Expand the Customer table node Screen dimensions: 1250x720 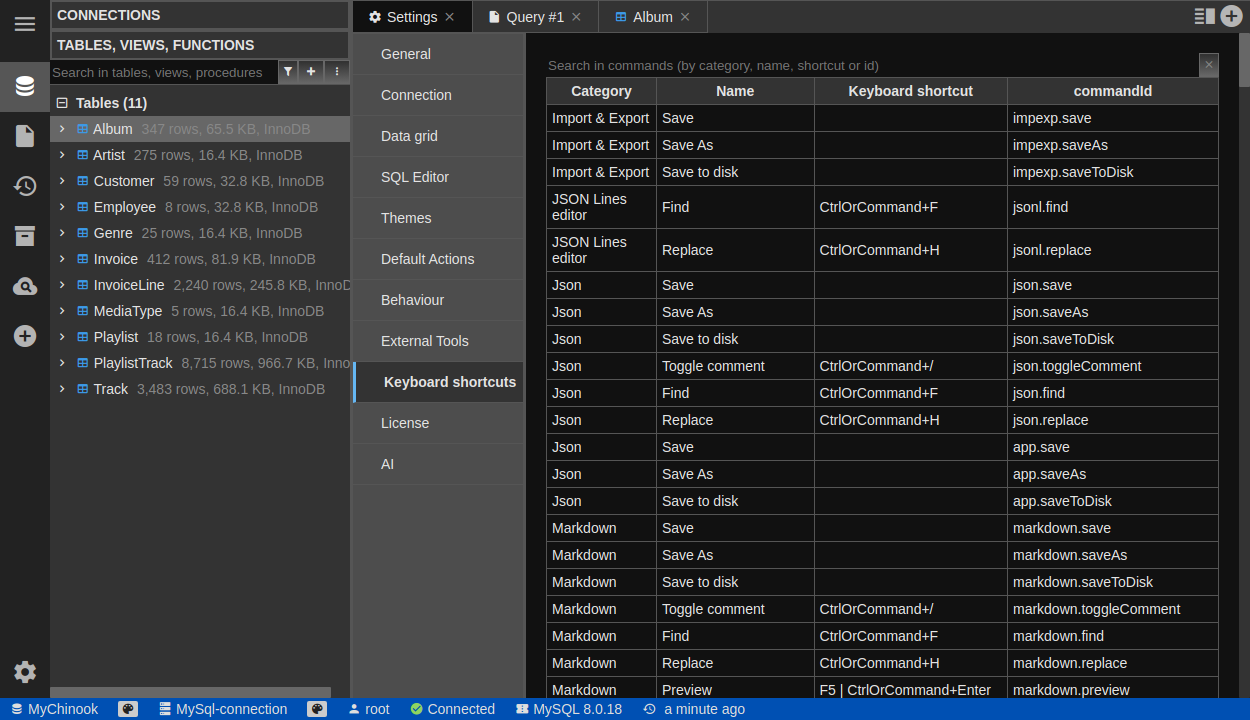coord(62,181)
